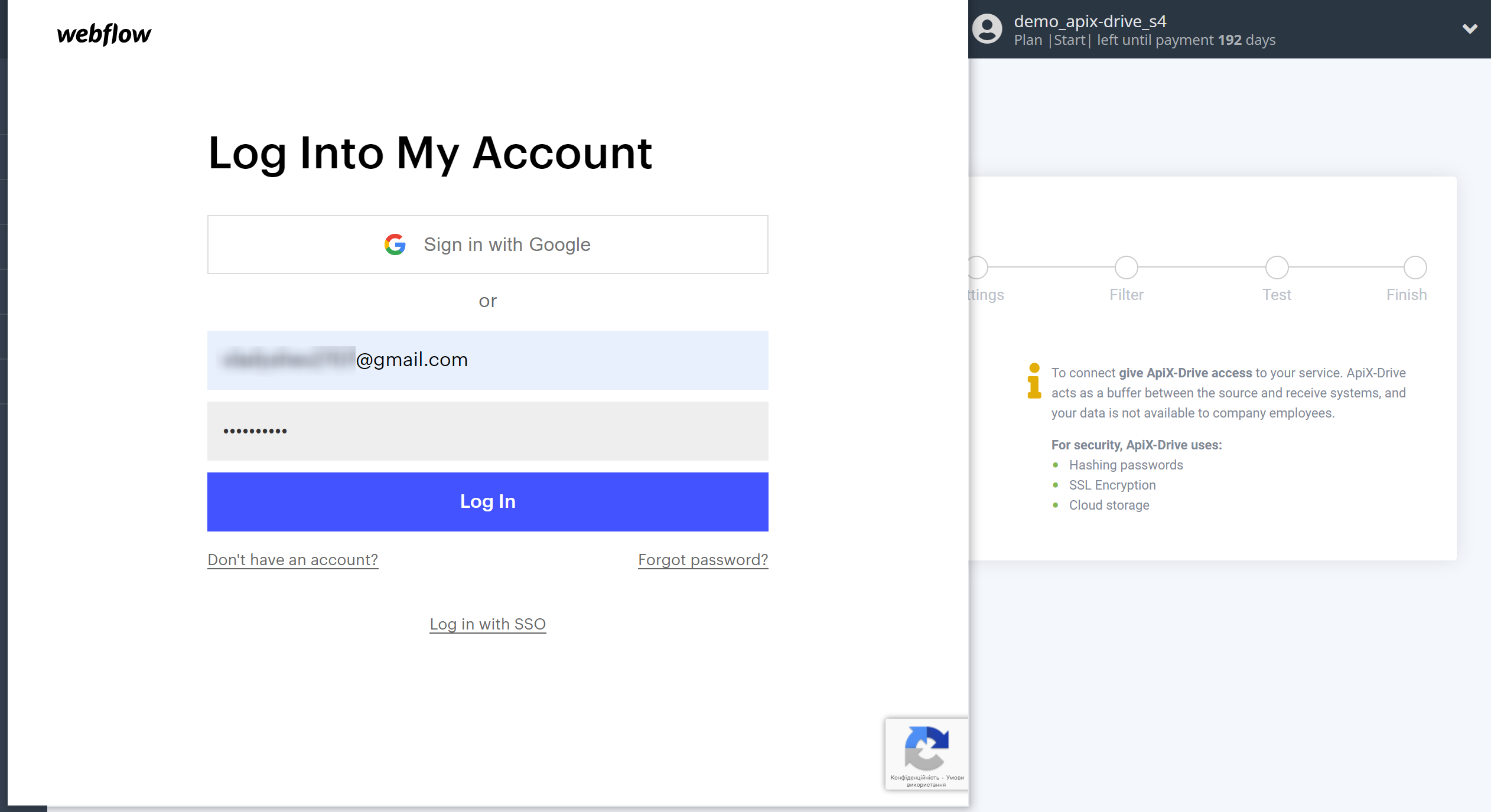Image resolution: width=1491 pixels, height=812 pixels.
Task: Select the Test step circle
Action: [x=1277, y=268]
